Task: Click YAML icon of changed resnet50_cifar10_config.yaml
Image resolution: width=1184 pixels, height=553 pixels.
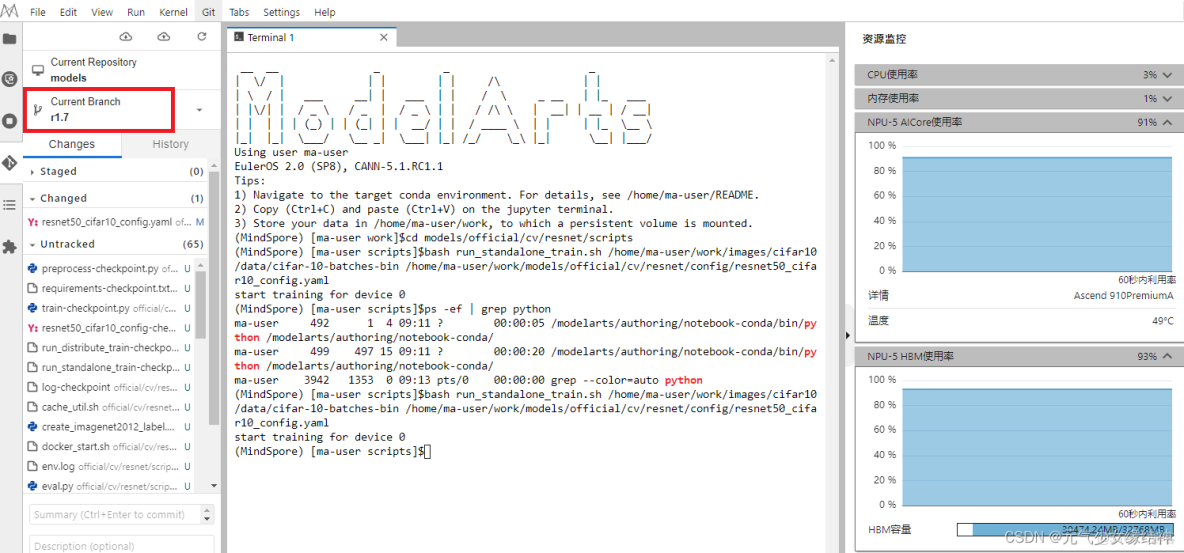Action: click(33, 223)
